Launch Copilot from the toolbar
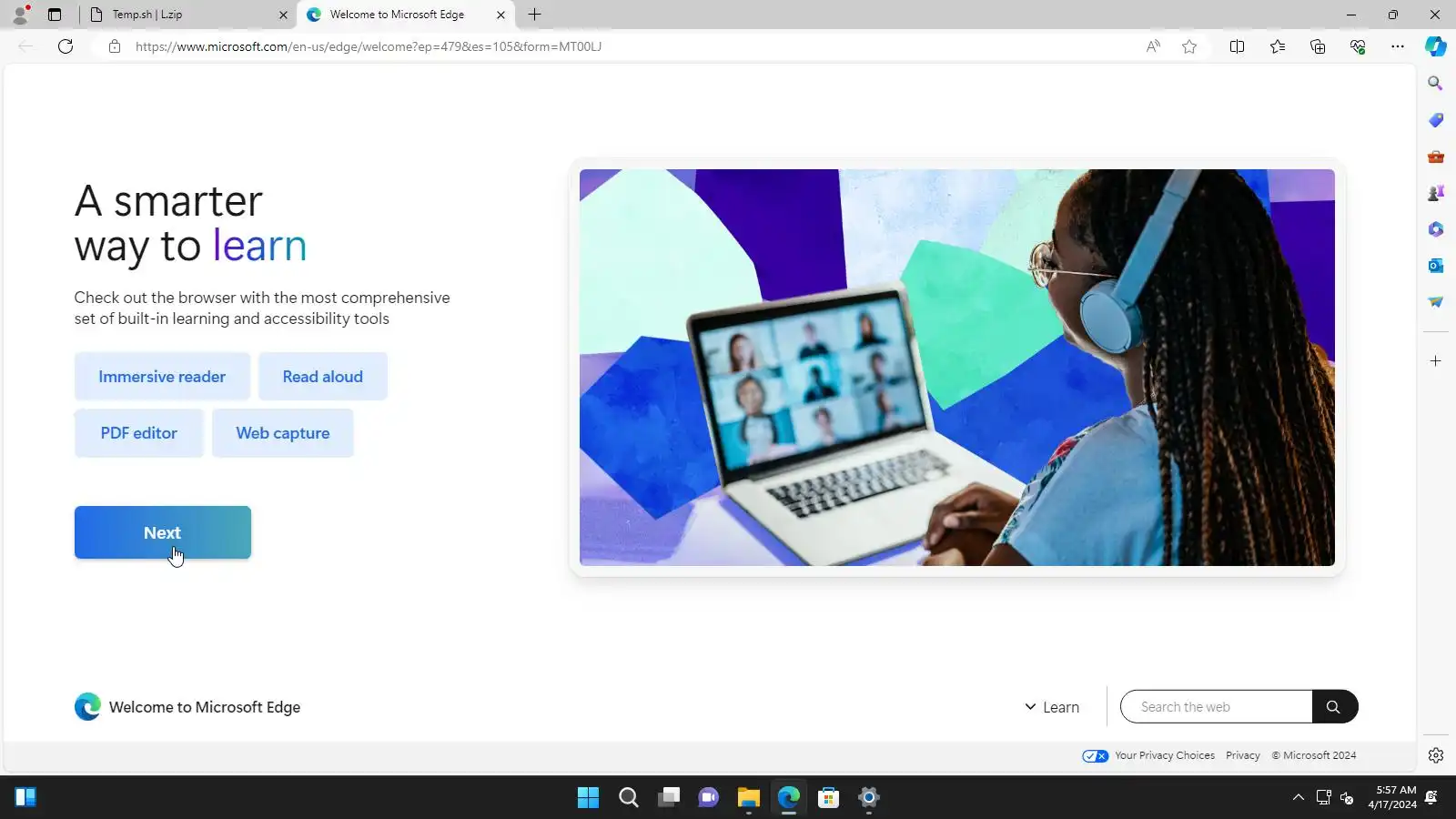The image size is (1456, 819). [1436, 46]
